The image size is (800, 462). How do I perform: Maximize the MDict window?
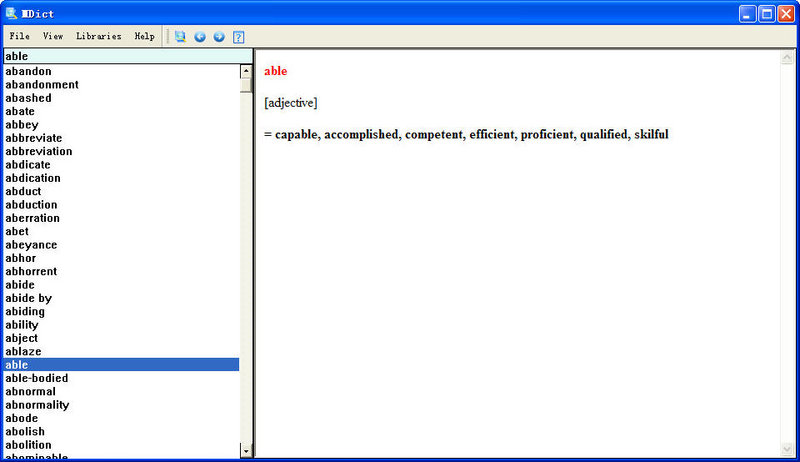coord(766,13)
